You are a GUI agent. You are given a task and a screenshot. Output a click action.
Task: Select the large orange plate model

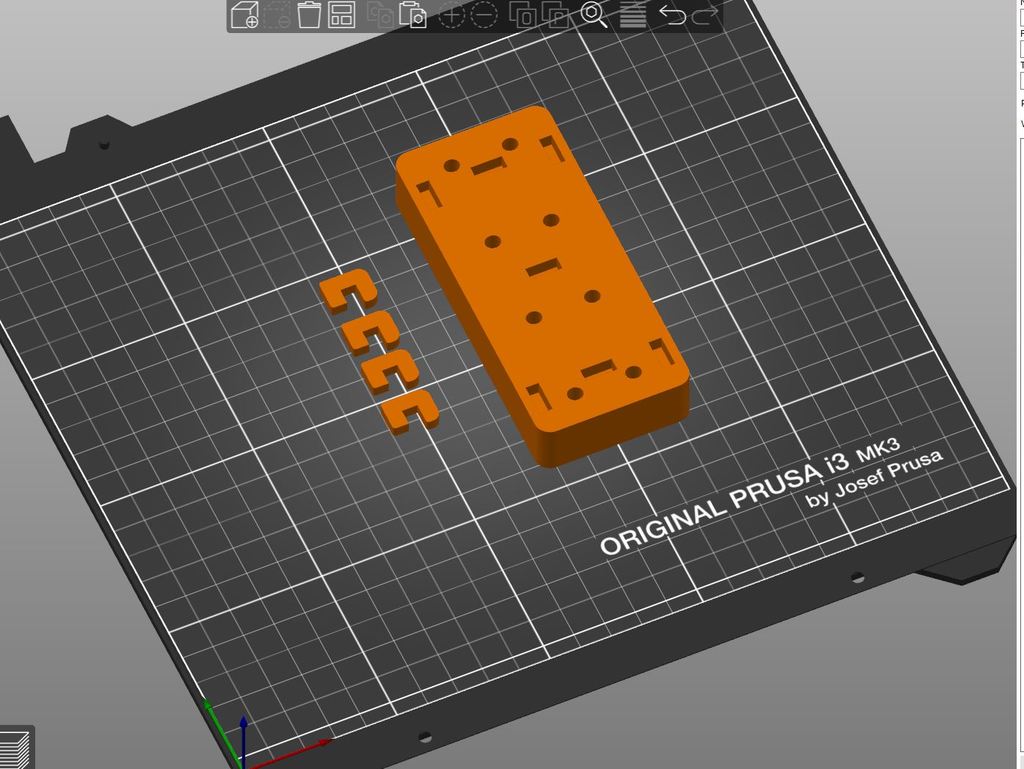click(x=542, y=285)
